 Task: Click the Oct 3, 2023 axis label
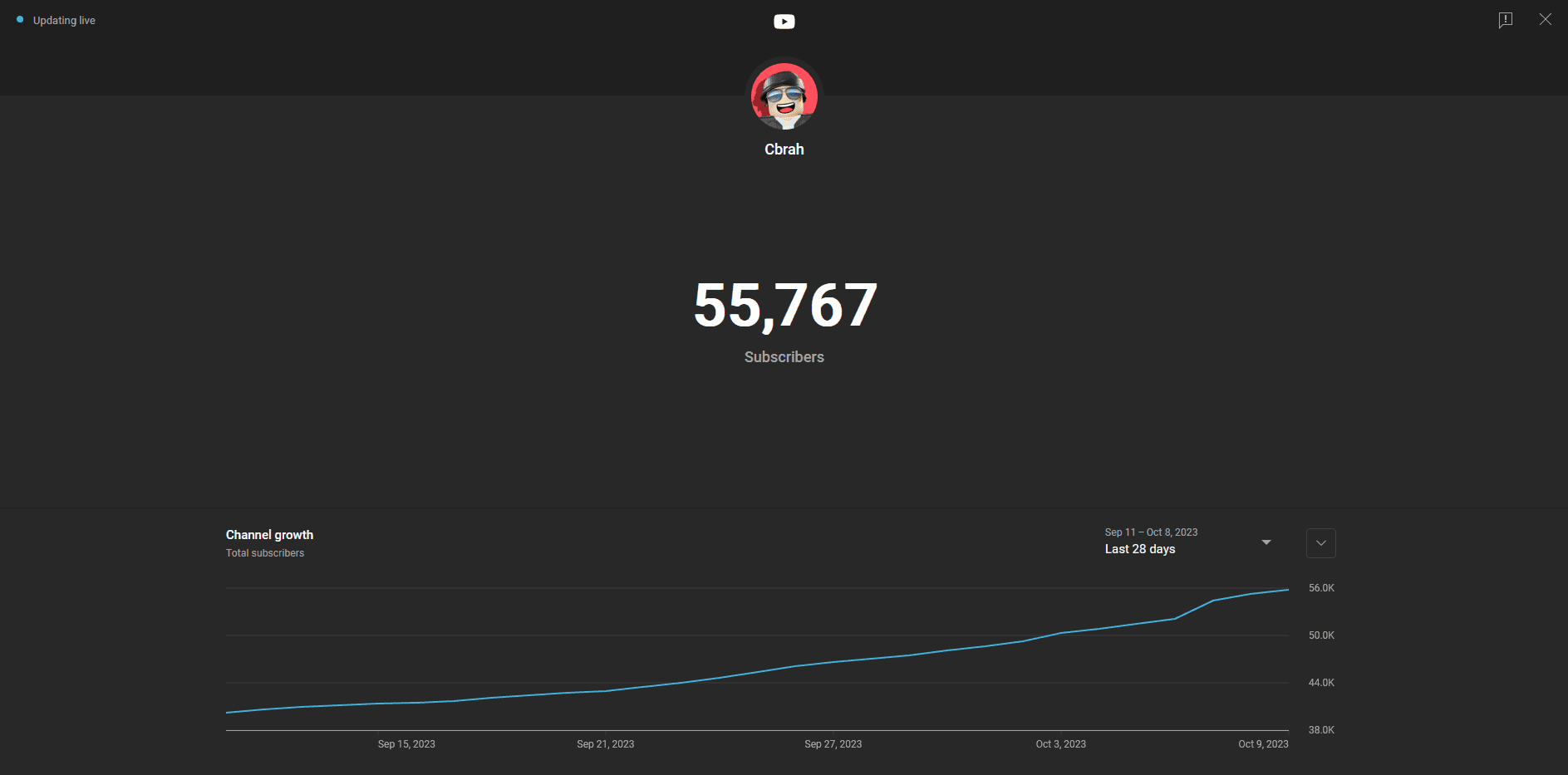1061,743
